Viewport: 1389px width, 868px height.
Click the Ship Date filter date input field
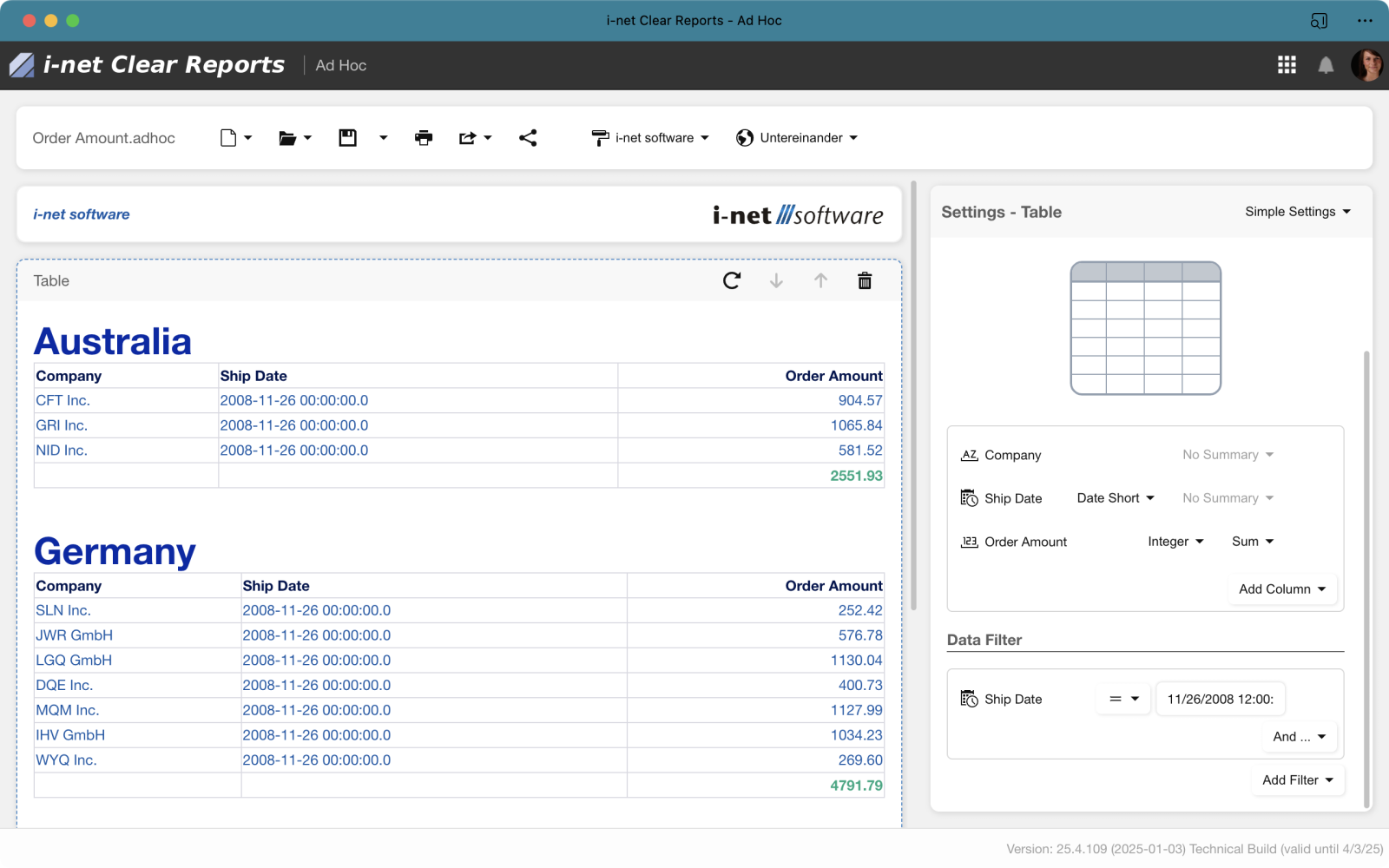[x=1220, y=699]
